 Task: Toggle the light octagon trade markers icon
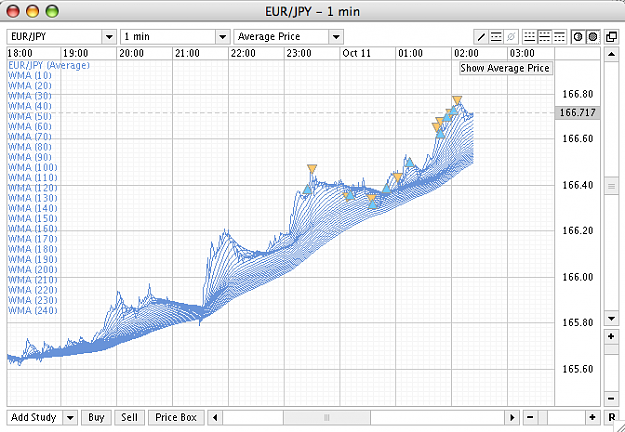pos(578,37)
